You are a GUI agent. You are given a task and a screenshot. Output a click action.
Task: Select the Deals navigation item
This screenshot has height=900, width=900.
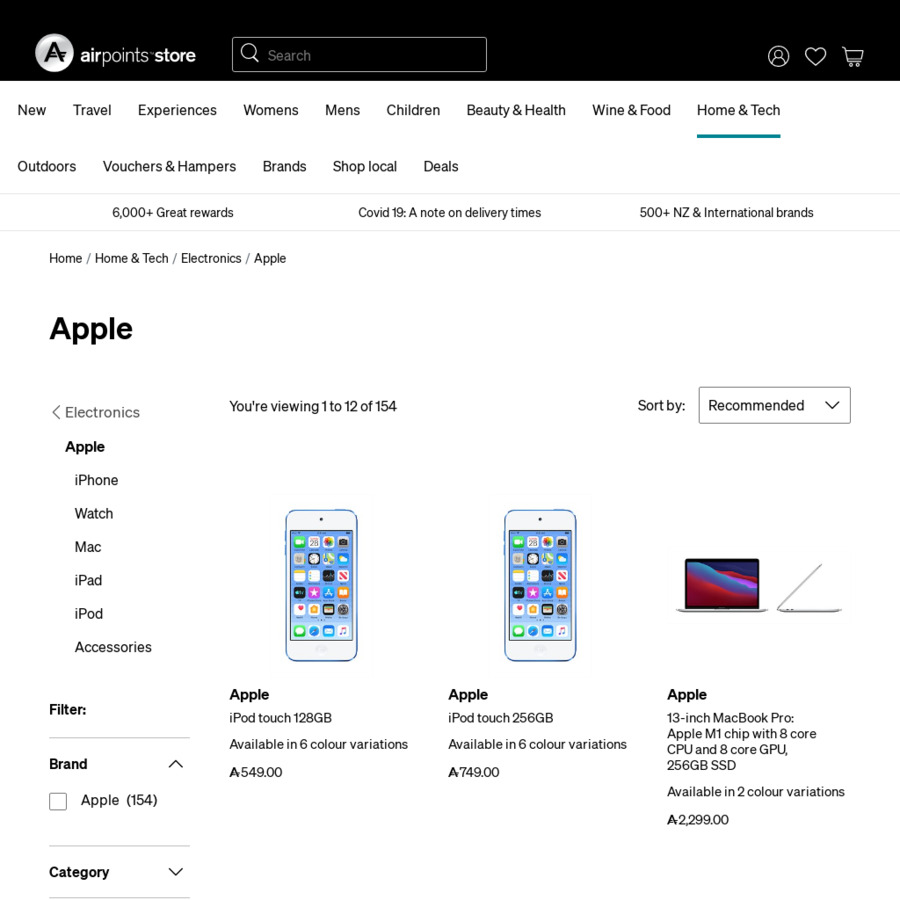pos(440,167)
